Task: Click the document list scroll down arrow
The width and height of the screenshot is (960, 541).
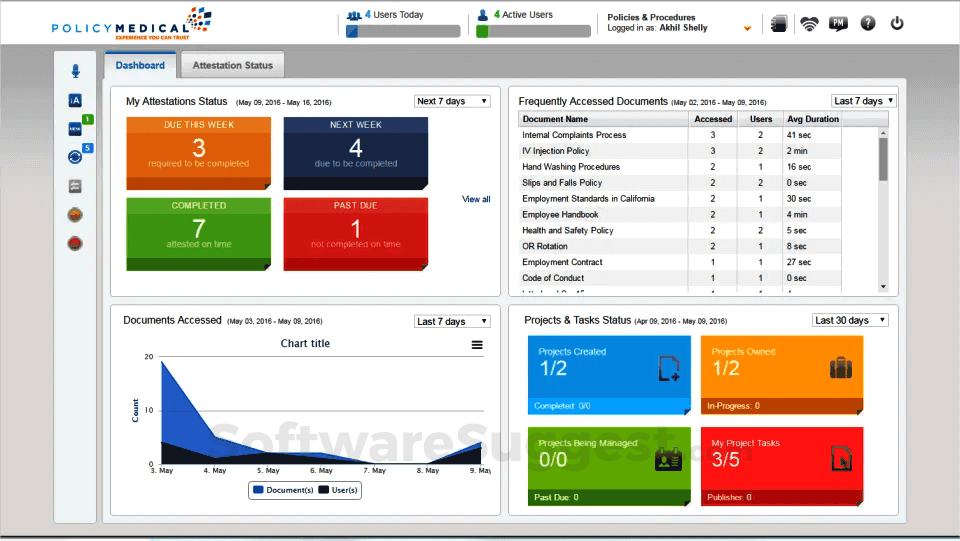Action: tap(883, 286)
